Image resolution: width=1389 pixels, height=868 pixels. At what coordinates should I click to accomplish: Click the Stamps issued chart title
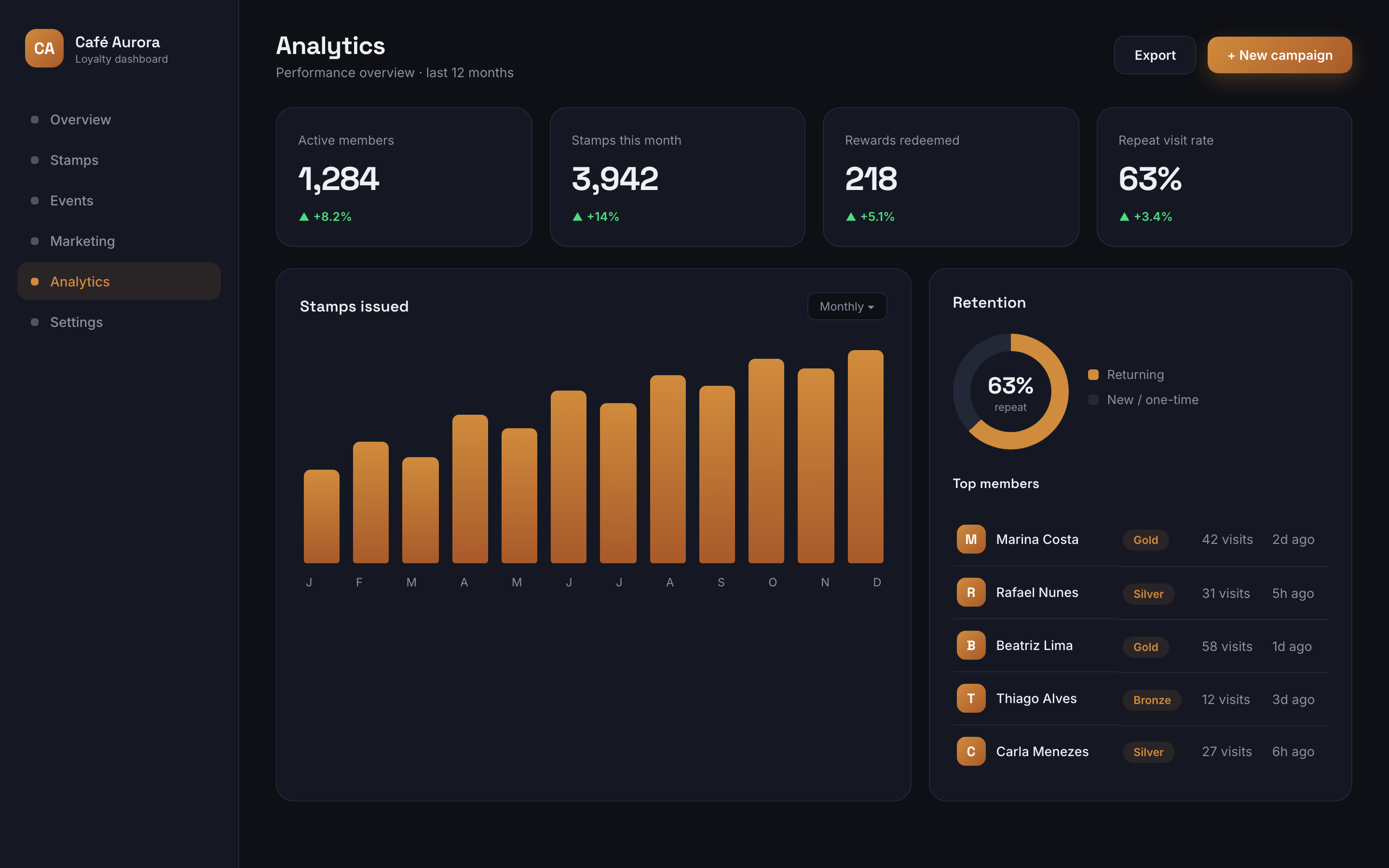click(354, 307)
